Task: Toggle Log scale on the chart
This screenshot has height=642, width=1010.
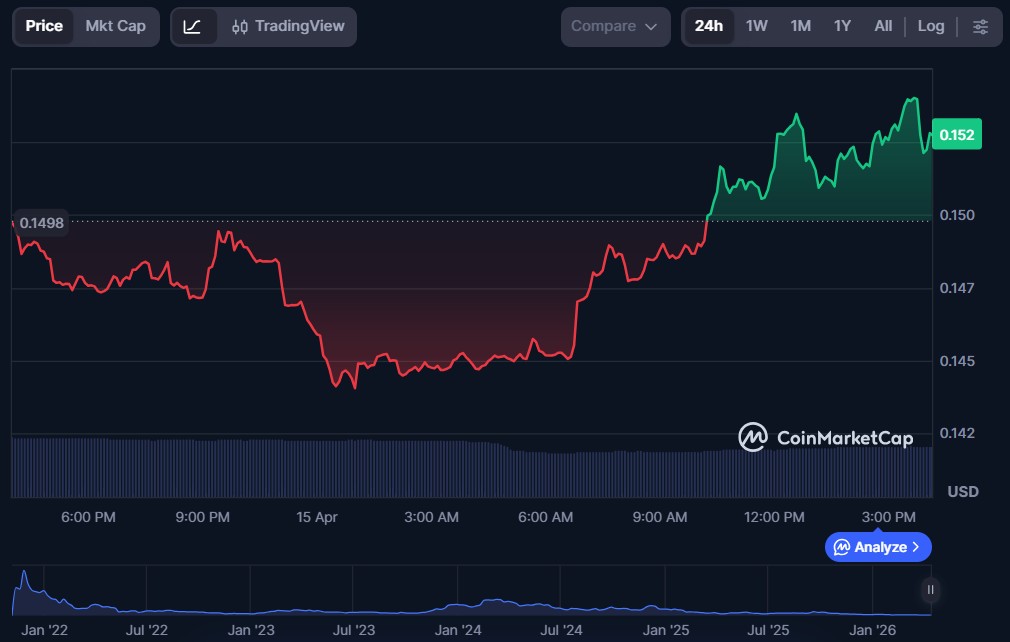Action: coord(930,26)
